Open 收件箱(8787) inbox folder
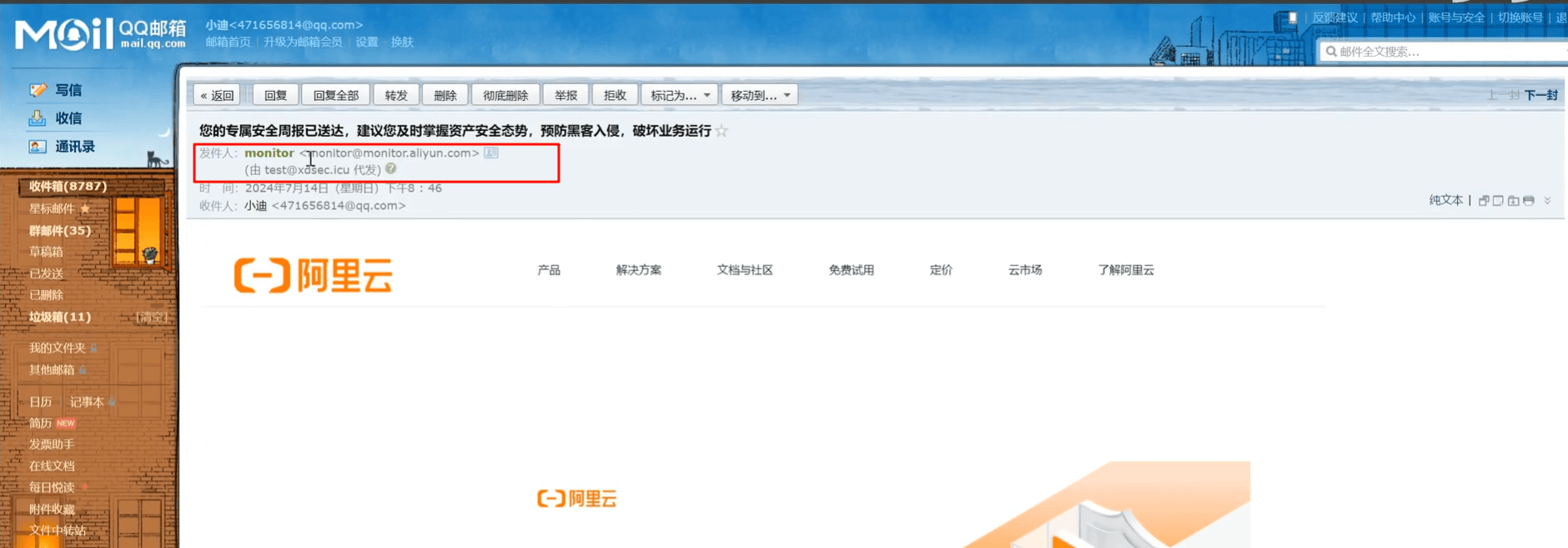Viewport: 1568px width, 548px height. point(68,186)
